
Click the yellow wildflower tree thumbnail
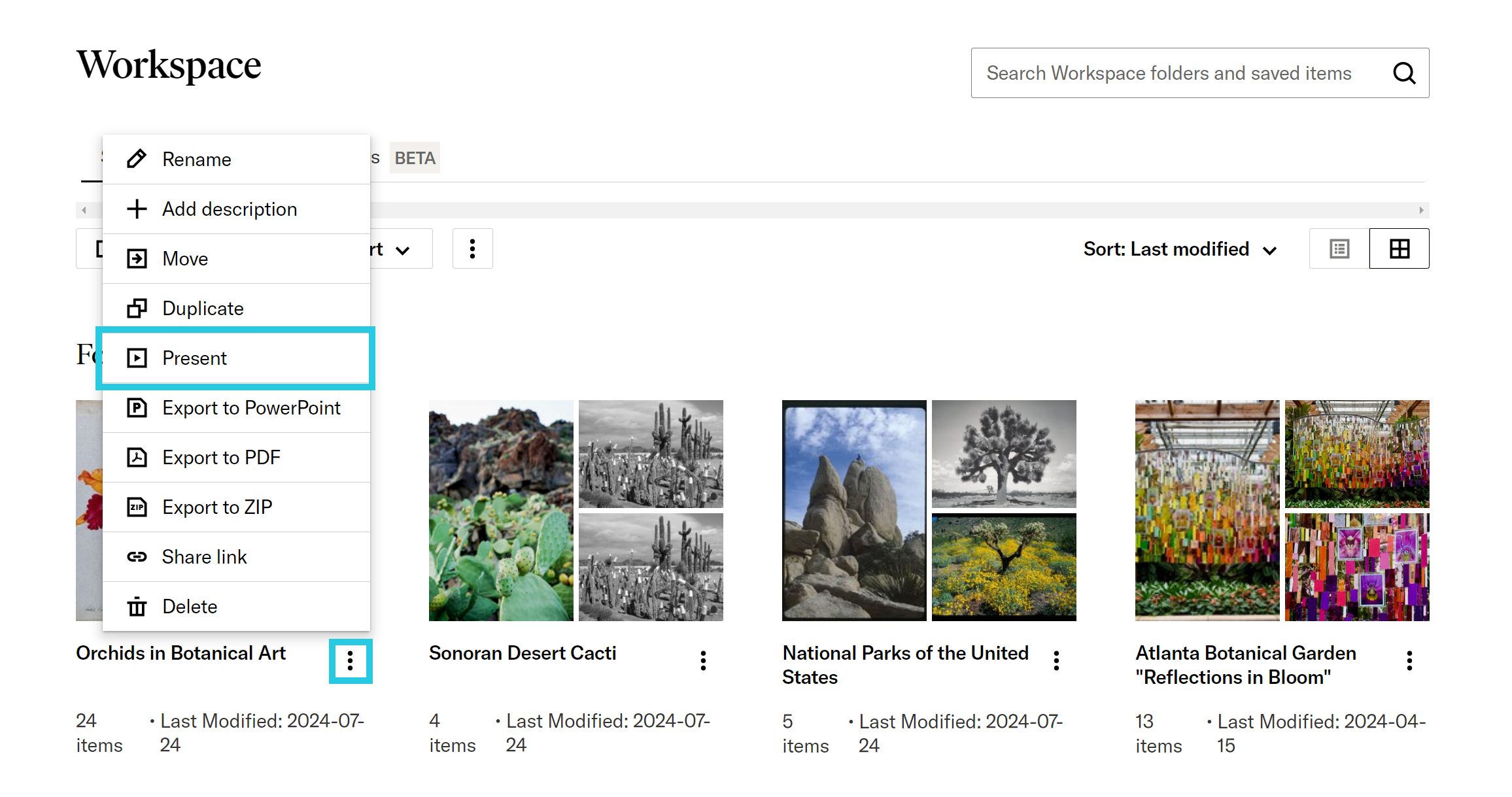coord(1004,567)
